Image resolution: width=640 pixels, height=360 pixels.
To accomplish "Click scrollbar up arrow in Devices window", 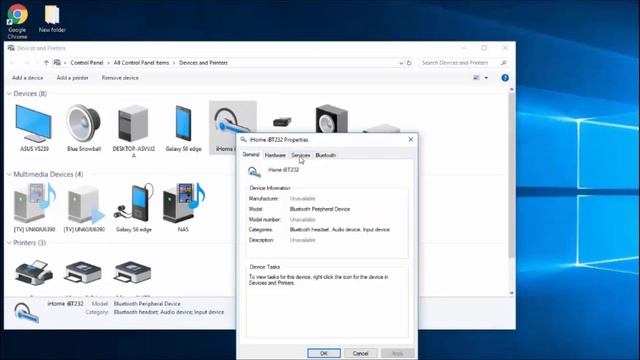I will [511, 89].
